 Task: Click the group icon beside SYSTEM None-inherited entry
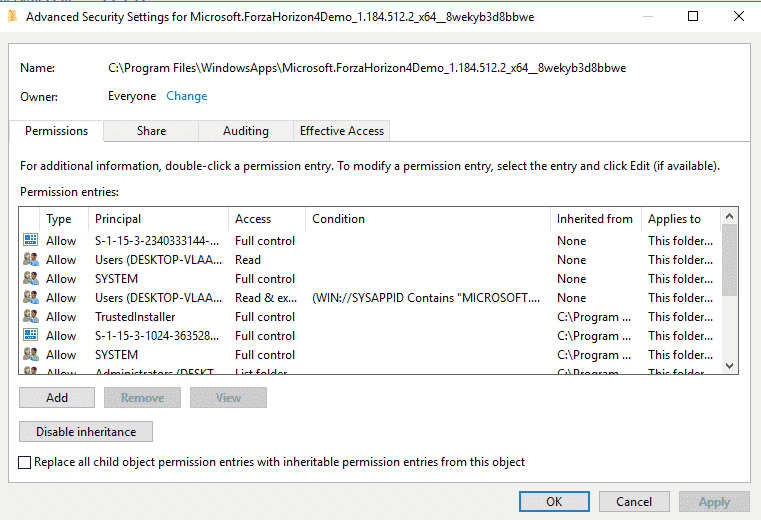pos(31,278)
